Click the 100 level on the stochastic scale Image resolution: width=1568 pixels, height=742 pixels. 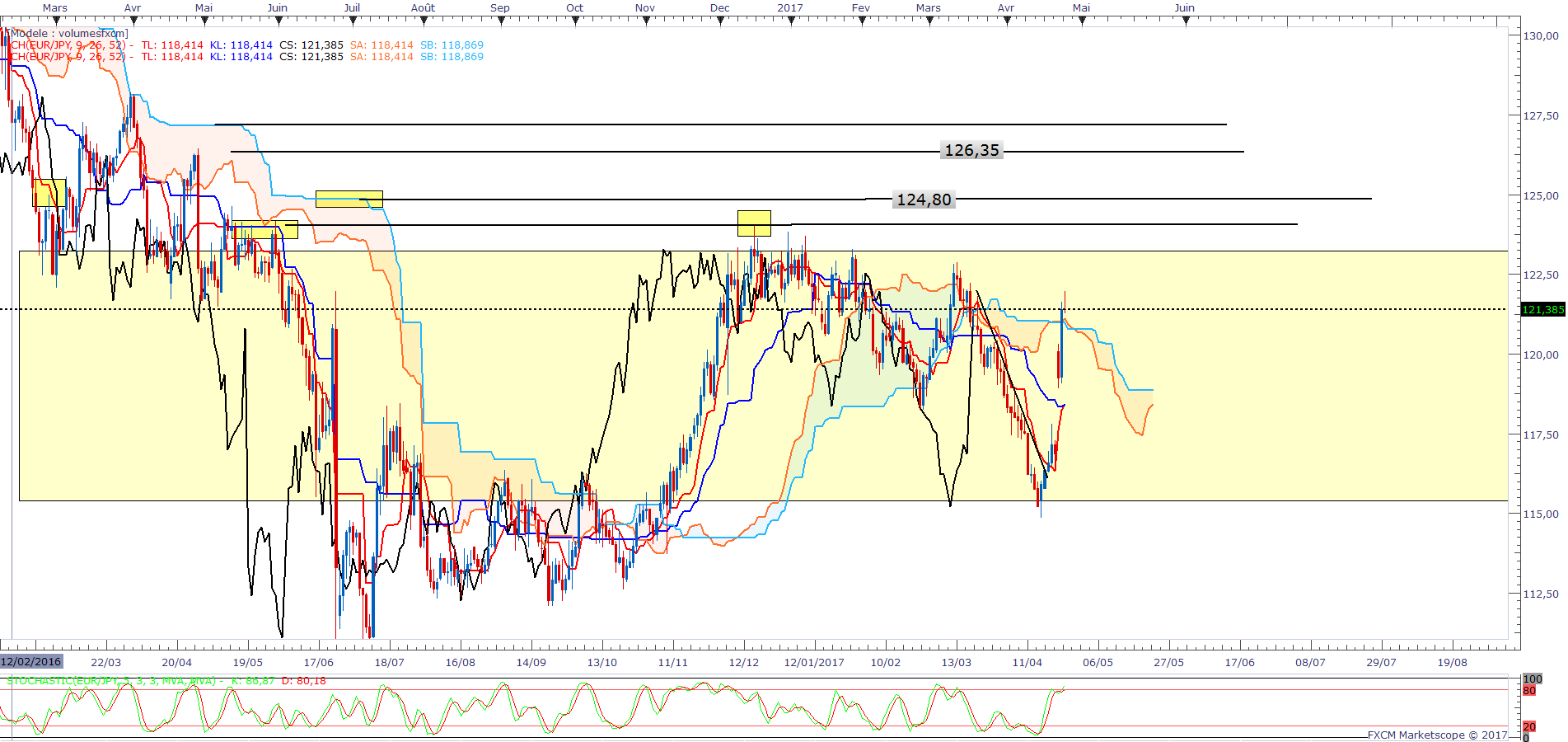pyautogui.click(x=1532, y=679)
